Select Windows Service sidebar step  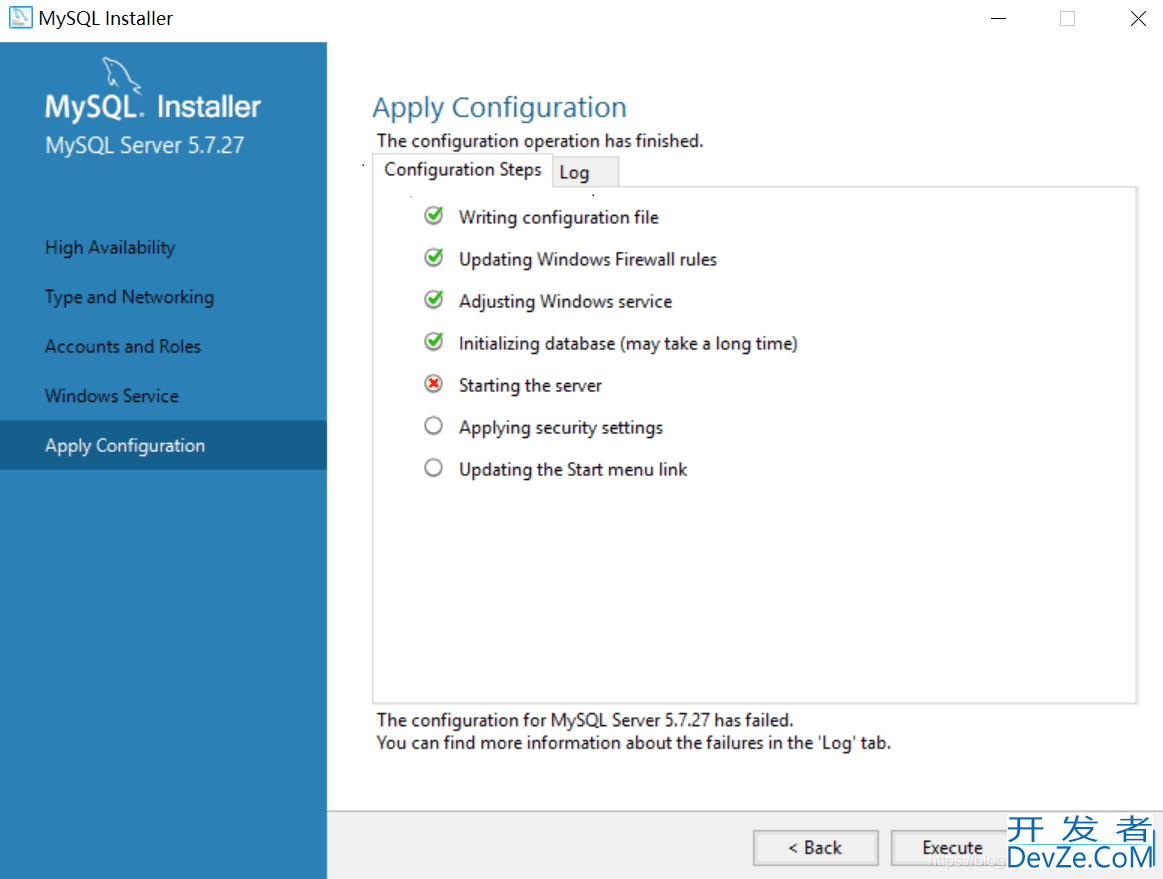point(112,396)
